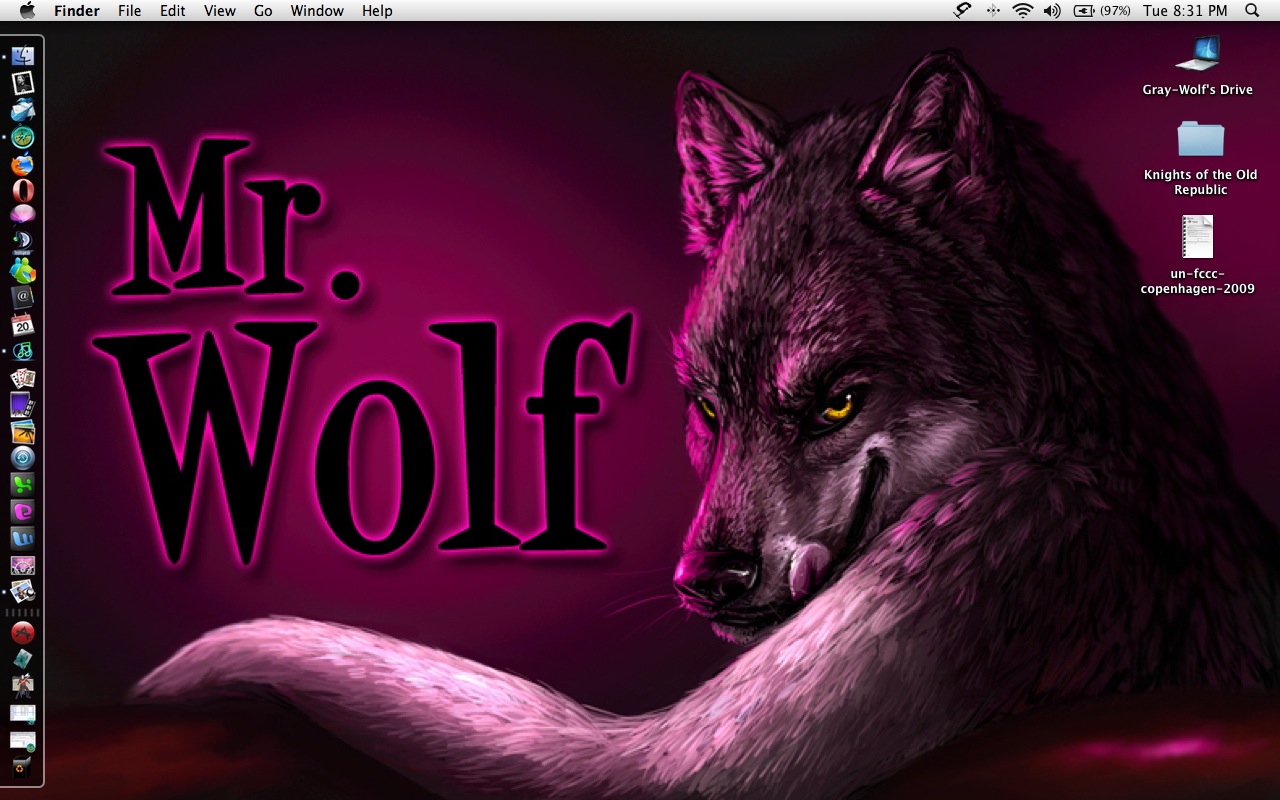Viewport: 1280px width, 800px height.
Task: Open the Edit menu
Action: [x=173, y=11]
